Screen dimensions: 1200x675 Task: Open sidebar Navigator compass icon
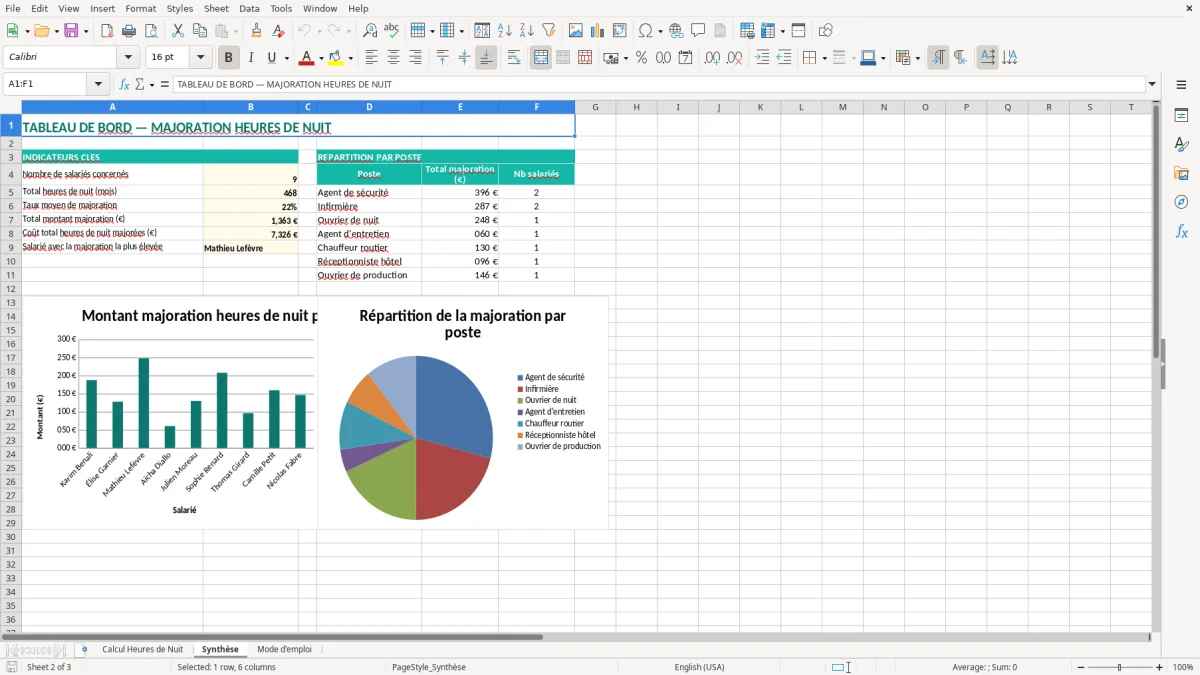1181,202
